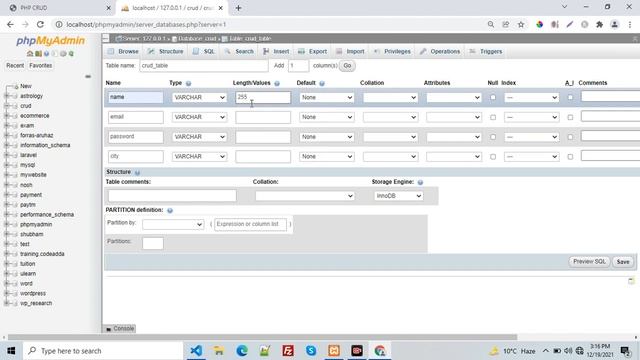
Task: Open help icon next to Structure heading
Action: 137,172
